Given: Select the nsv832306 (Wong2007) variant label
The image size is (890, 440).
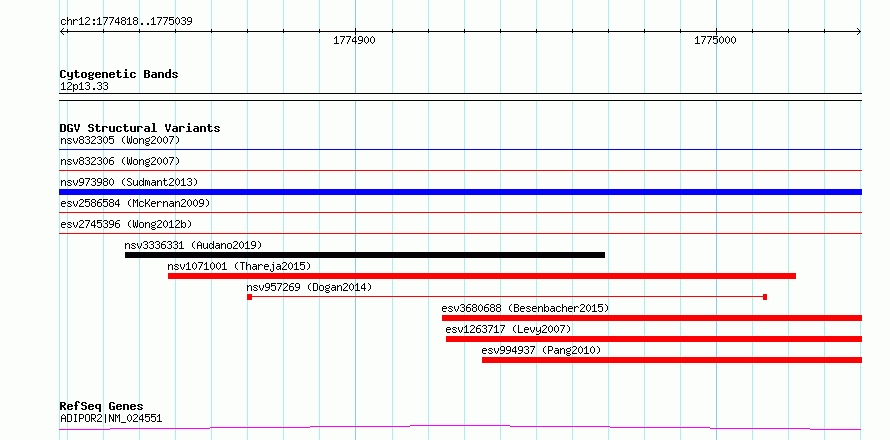Looking at the screenshot, I should pos(120,161).
